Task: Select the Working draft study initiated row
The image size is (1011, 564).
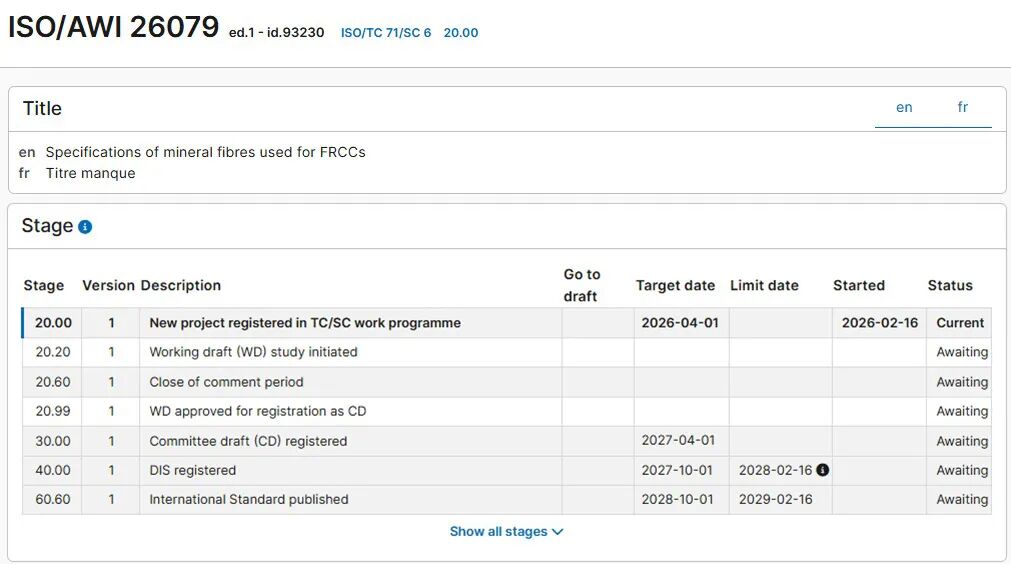Action: tap(253, 352)
